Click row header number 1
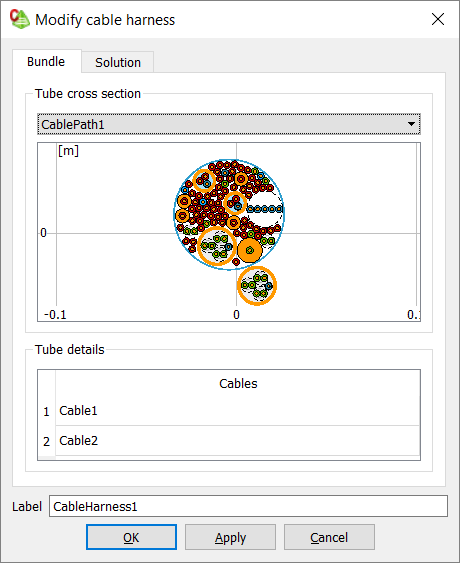460x563 pixels. click(x=47, y=411)
